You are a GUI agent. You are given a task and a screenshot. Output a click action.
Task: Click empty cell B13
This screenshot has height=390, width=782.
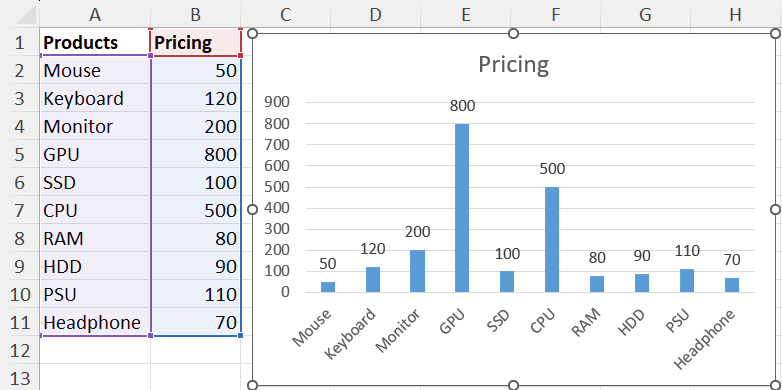point(196,377)
